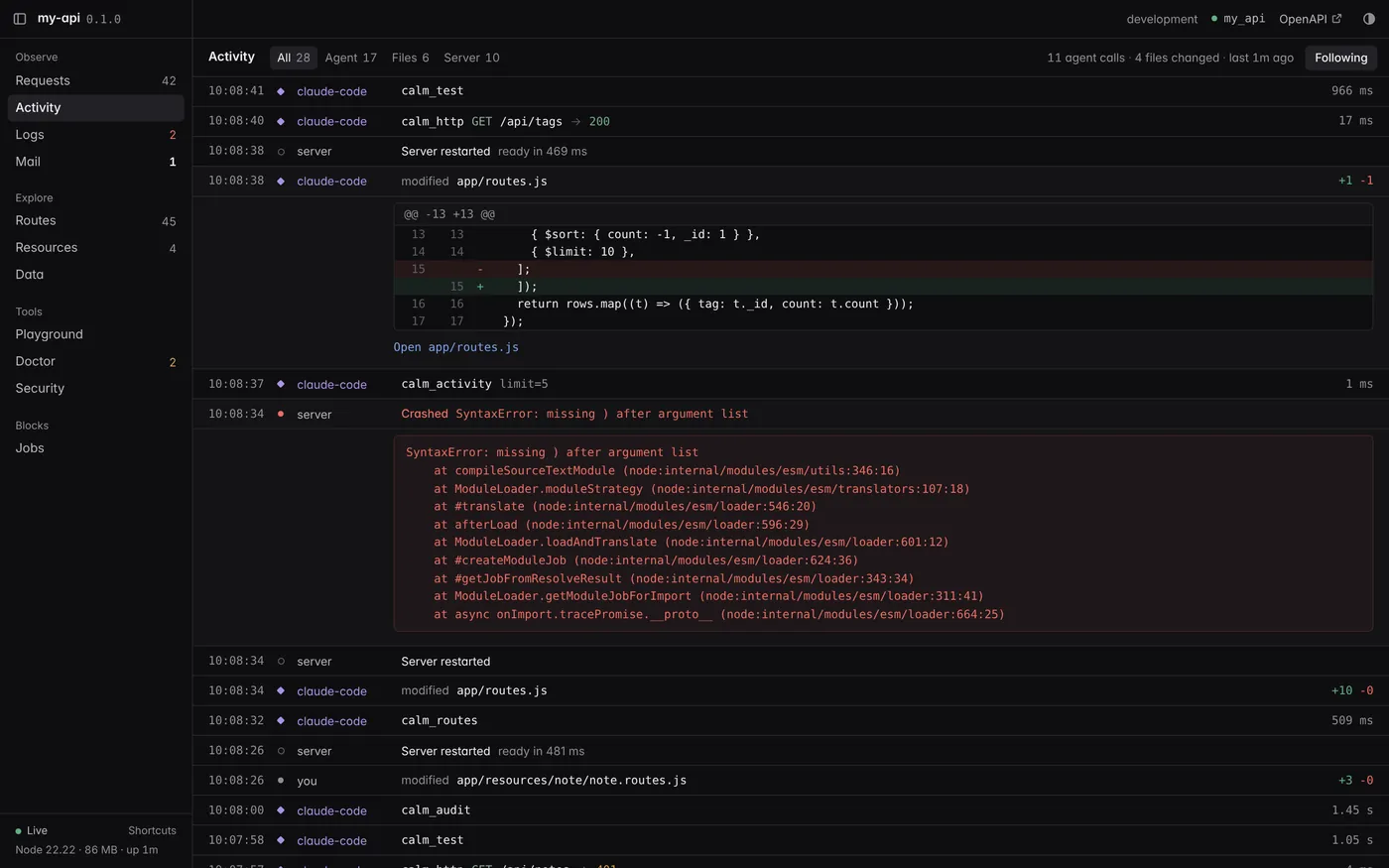The height and width of the screenshot is (868, 1389).
Task: Select the Server 10 filter tab
Action: (x=471, y=58)
